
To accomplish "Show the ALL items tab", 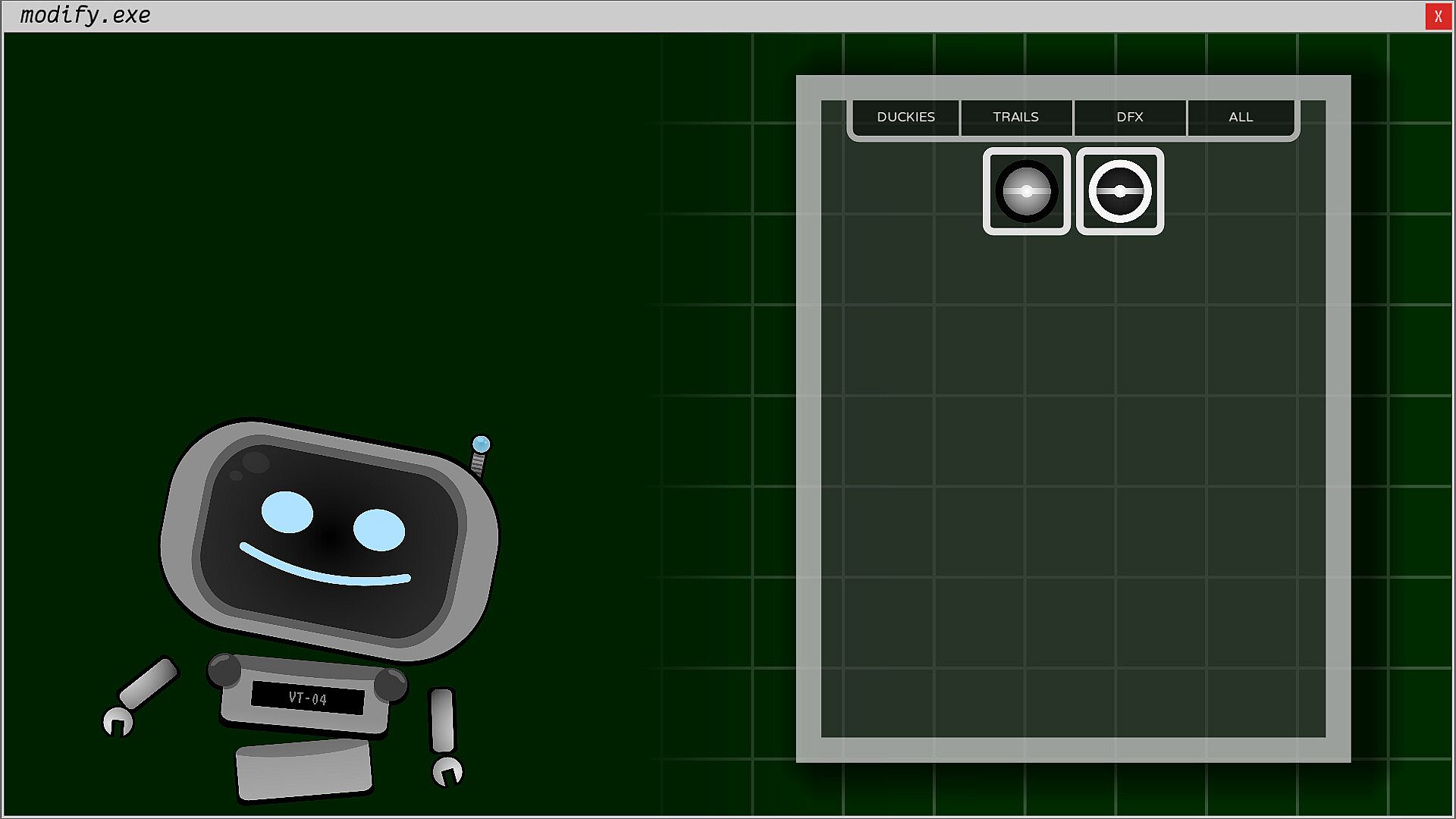I will click(x=1241, y=117).
